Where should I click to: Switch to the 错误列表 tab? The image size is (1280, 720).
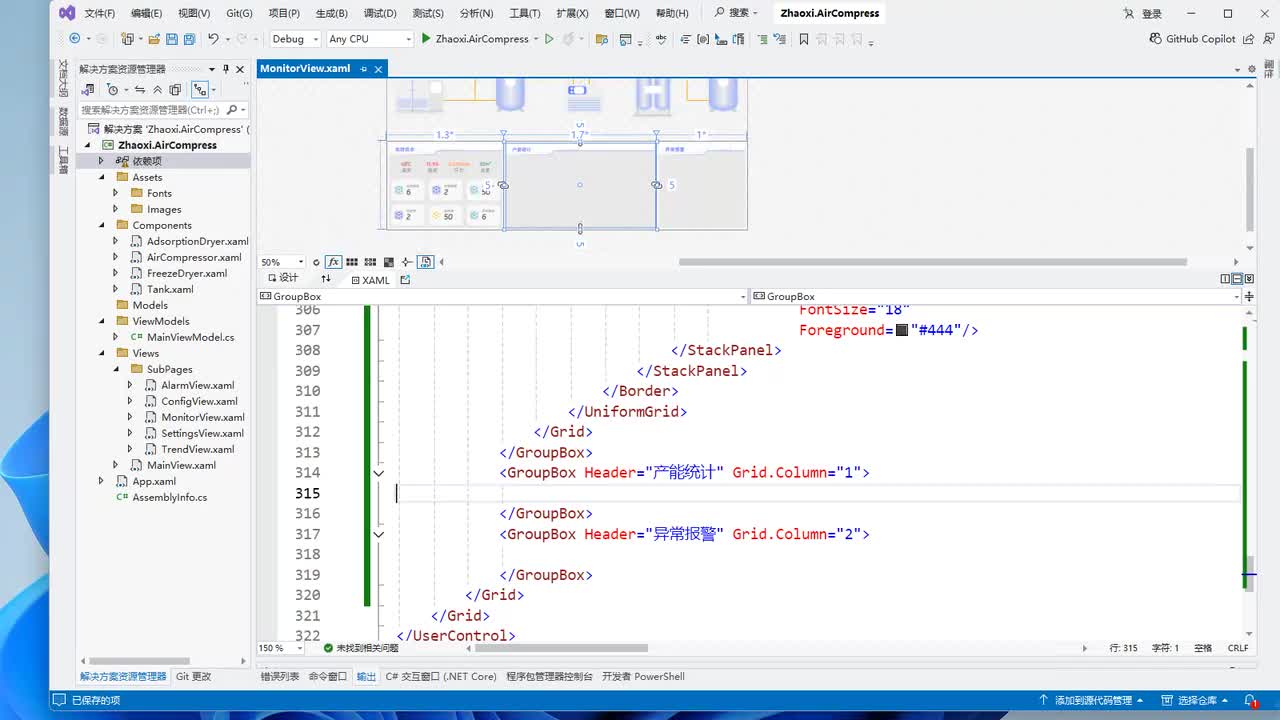(279, 677)
